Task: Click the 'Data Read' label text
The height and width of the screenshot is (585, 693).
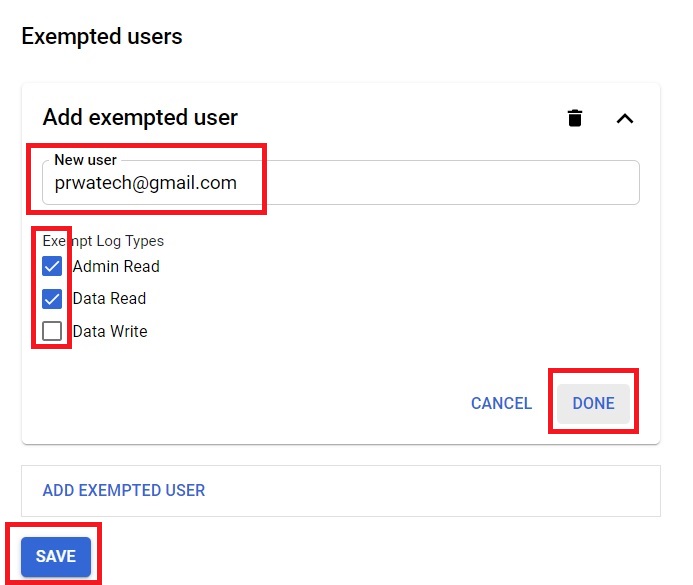Action: (109, 299)
